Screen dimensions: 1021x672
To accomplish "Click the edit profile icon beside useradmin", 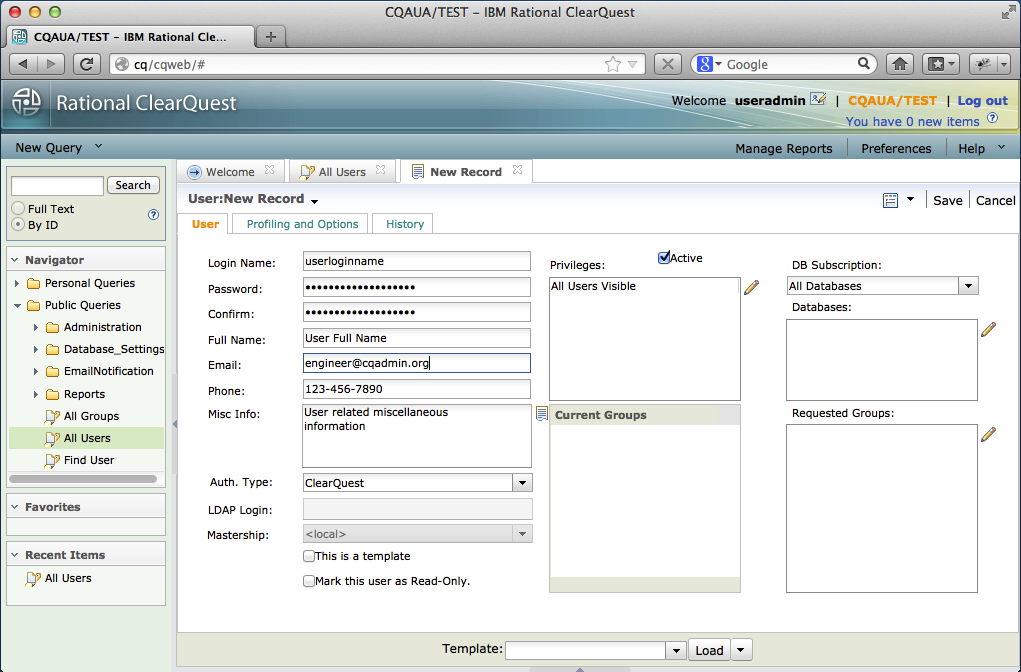I will point(818,99).
